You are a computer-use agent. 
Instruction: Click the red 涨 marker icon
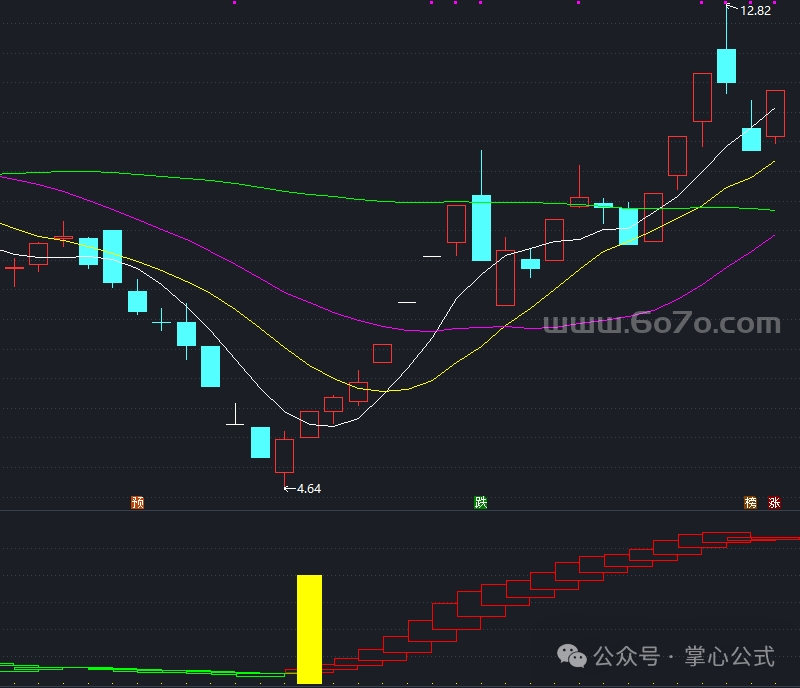pyautogui.click(x=774, y=503)
